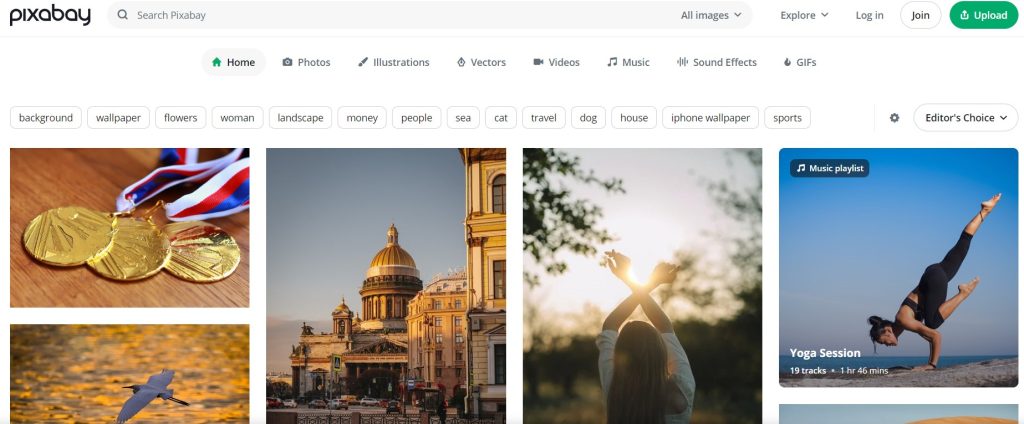Select the wallpaper tag chip
1024x424 pixels.
point(118,118)
